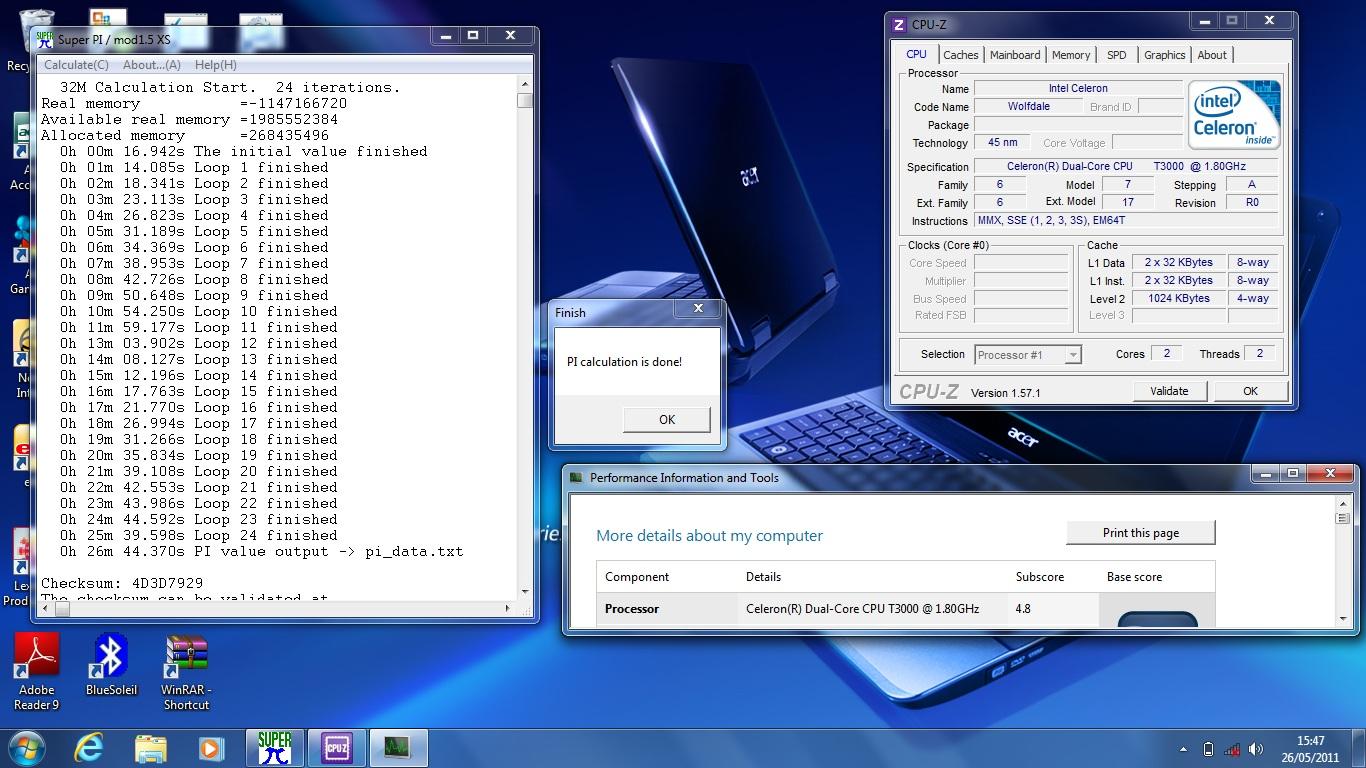
Task: Click Performance Information scrollbar up arrow
Action: tap(1343, 503)
